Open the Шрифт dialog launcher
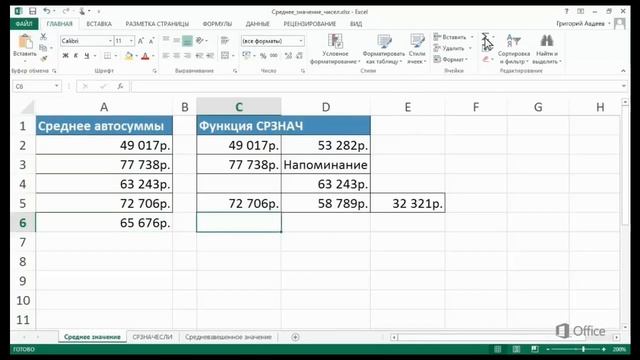The image size is (640, 360). (155, 71)
